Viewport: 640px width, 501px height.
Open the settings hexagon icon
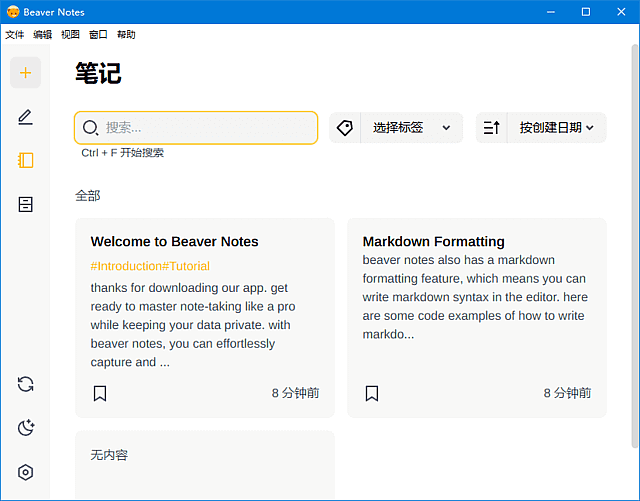pyautogui.click(x=26, y=472)
